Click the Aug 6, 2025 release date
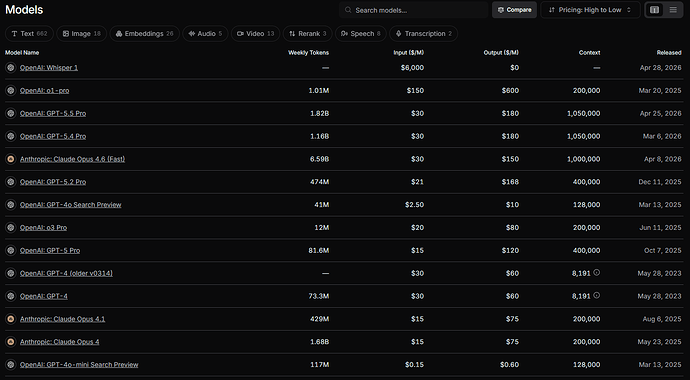The width and height of the screenshot is (690, 380). 662,319
